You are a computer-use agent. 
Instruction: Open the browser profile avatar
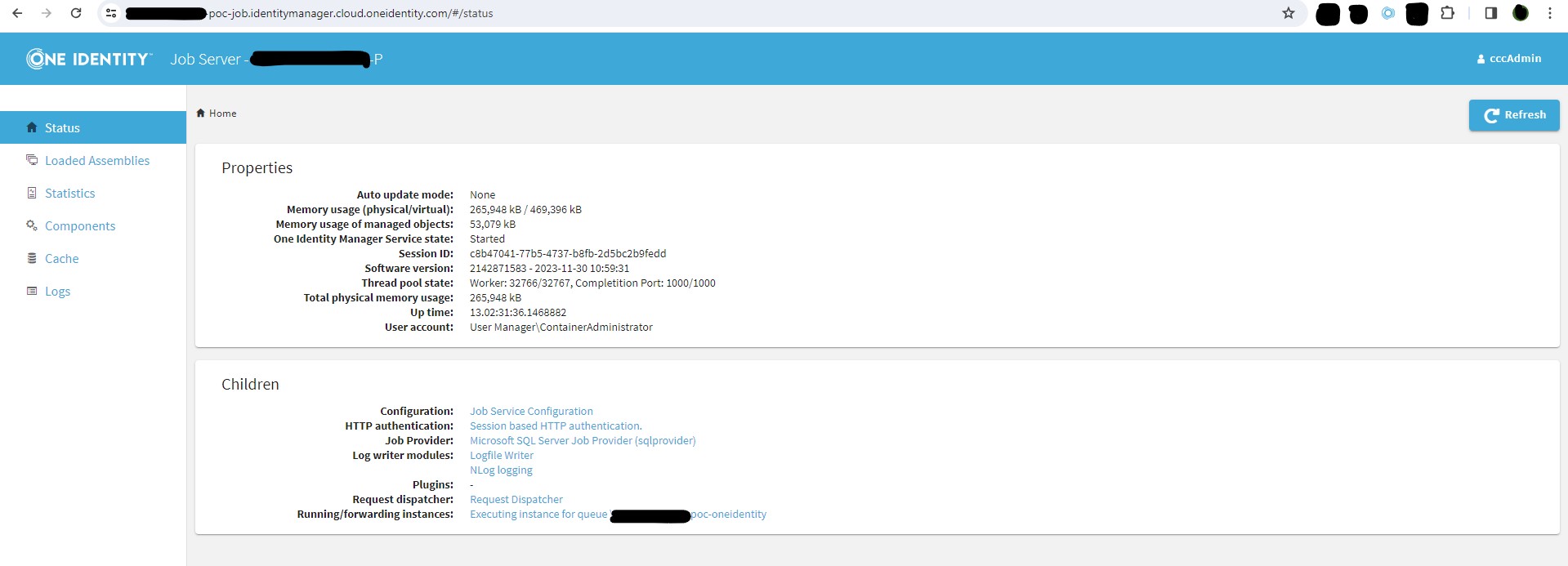[1521, 13]
